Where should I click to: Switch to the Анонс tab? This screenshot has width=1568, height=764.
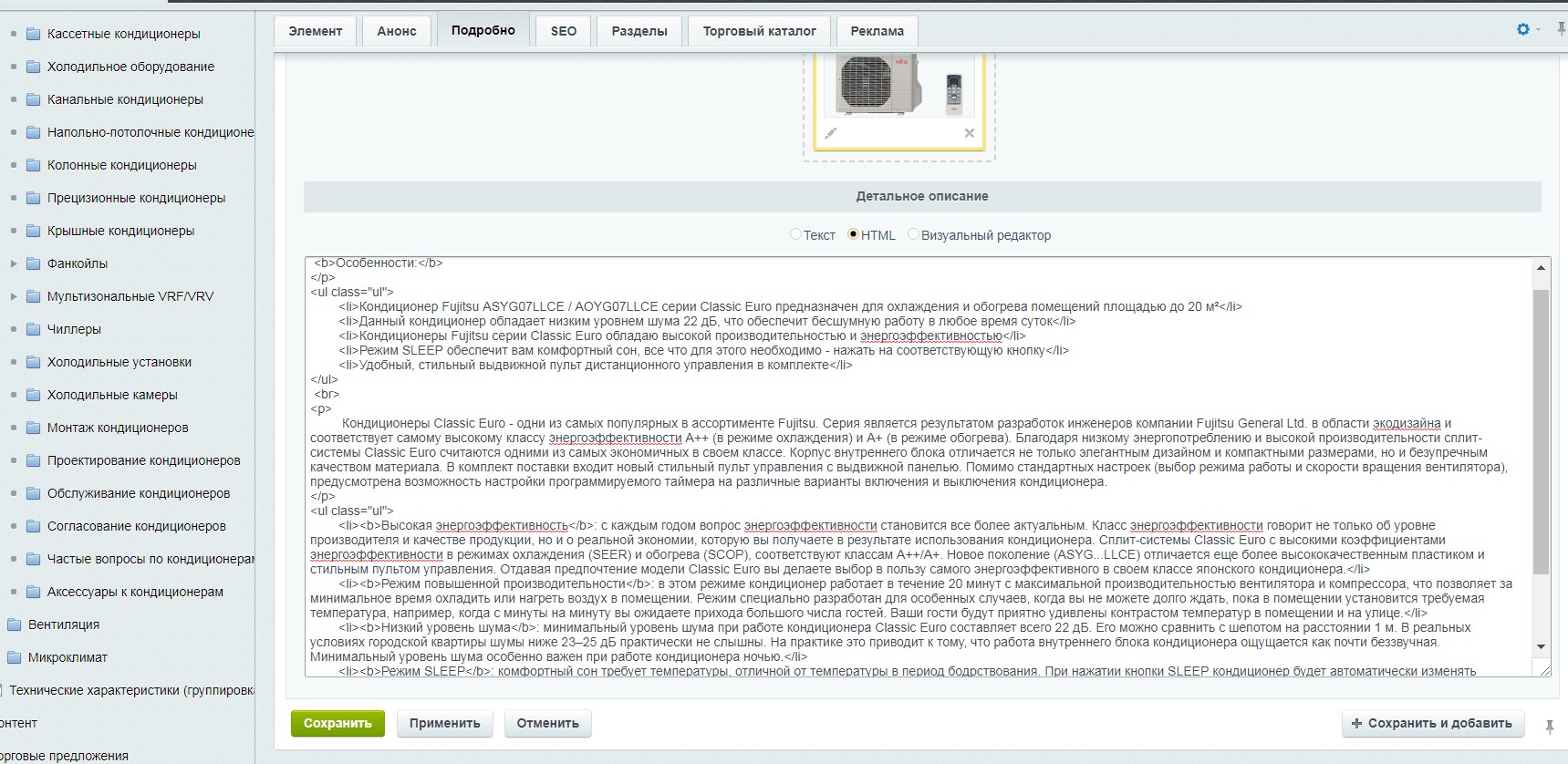pos(397,31)
